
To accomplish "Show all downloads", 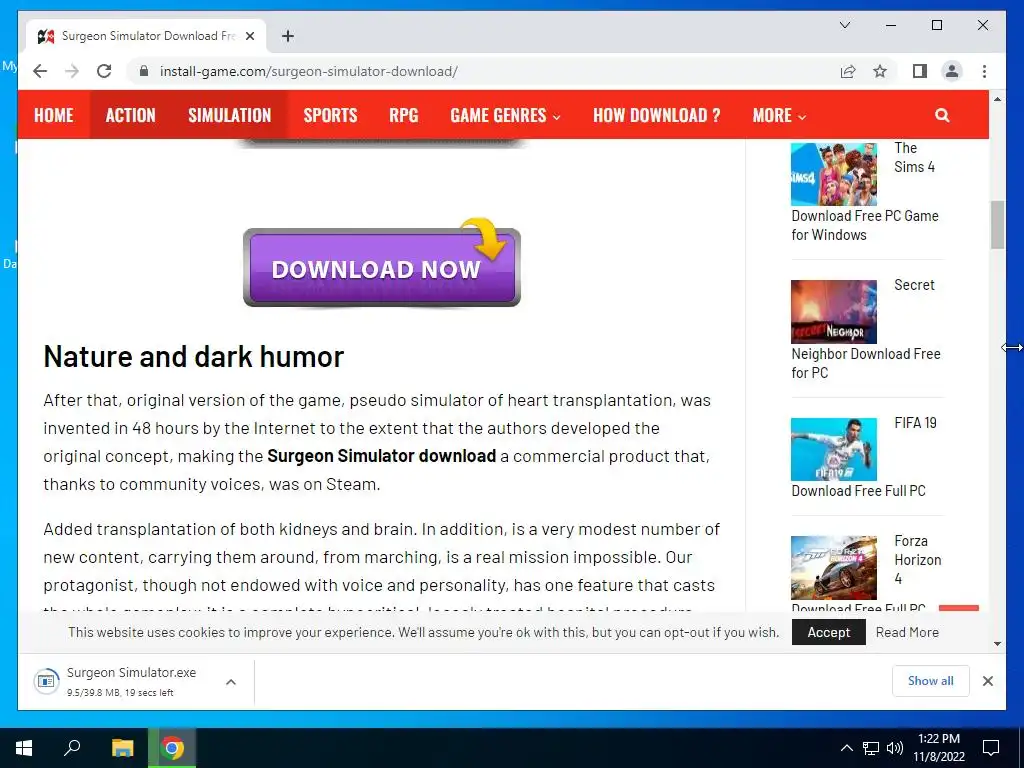I will click(x=931, y=681).
